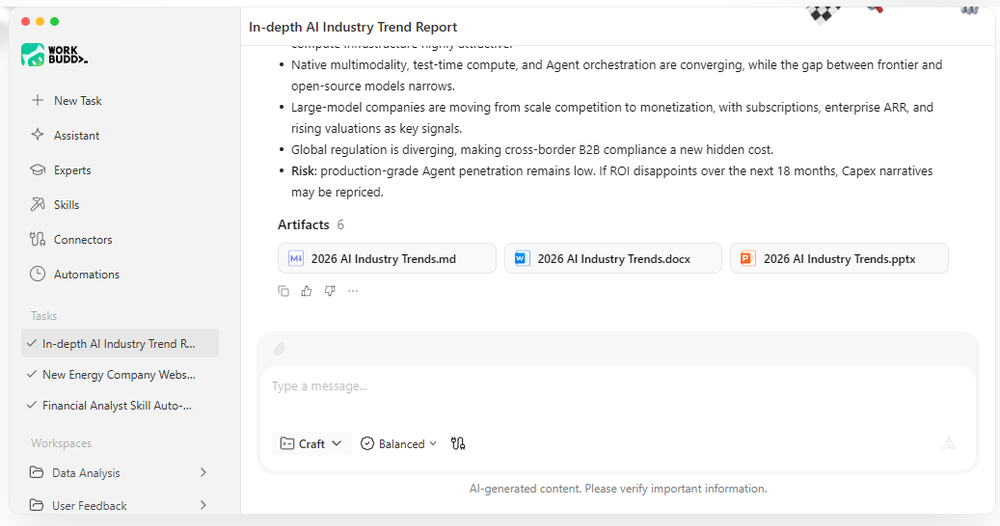
Task: Open the Balanced setting dropdown
Action: (399, 443)
